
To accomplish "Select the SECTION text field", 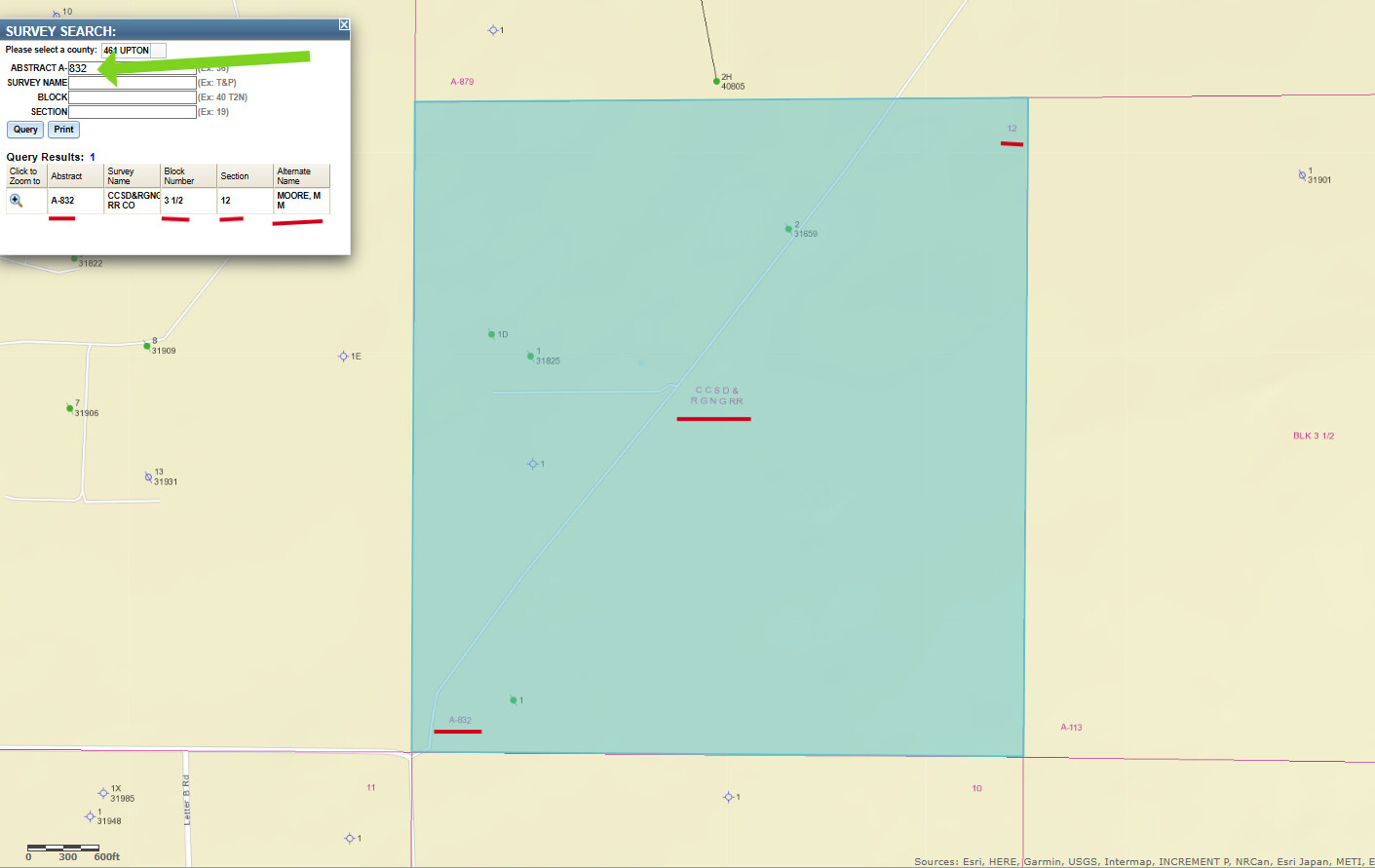I will coord(132,112).
